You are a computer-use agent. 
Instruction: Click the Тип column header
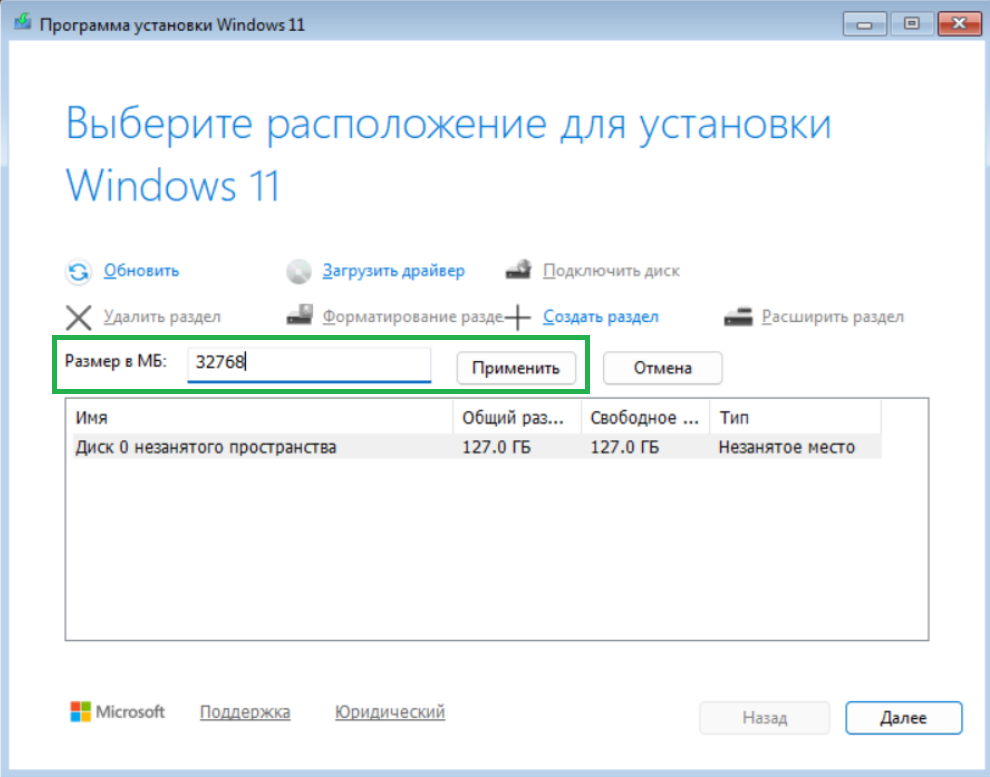(x=796, y=417)
